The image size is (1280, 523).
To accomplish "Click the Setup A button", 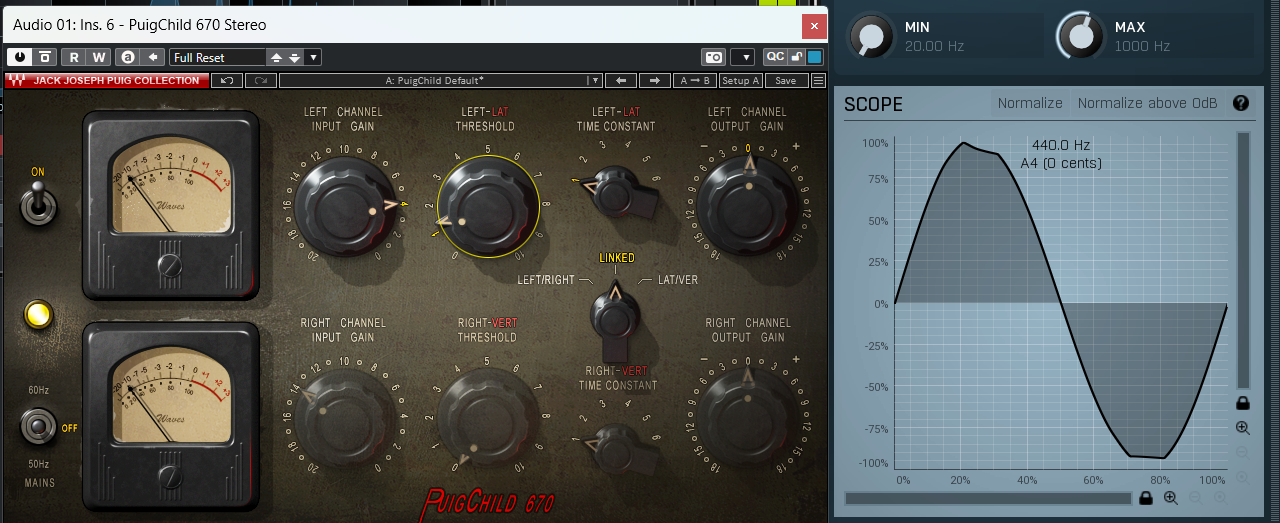I will 741,81.
